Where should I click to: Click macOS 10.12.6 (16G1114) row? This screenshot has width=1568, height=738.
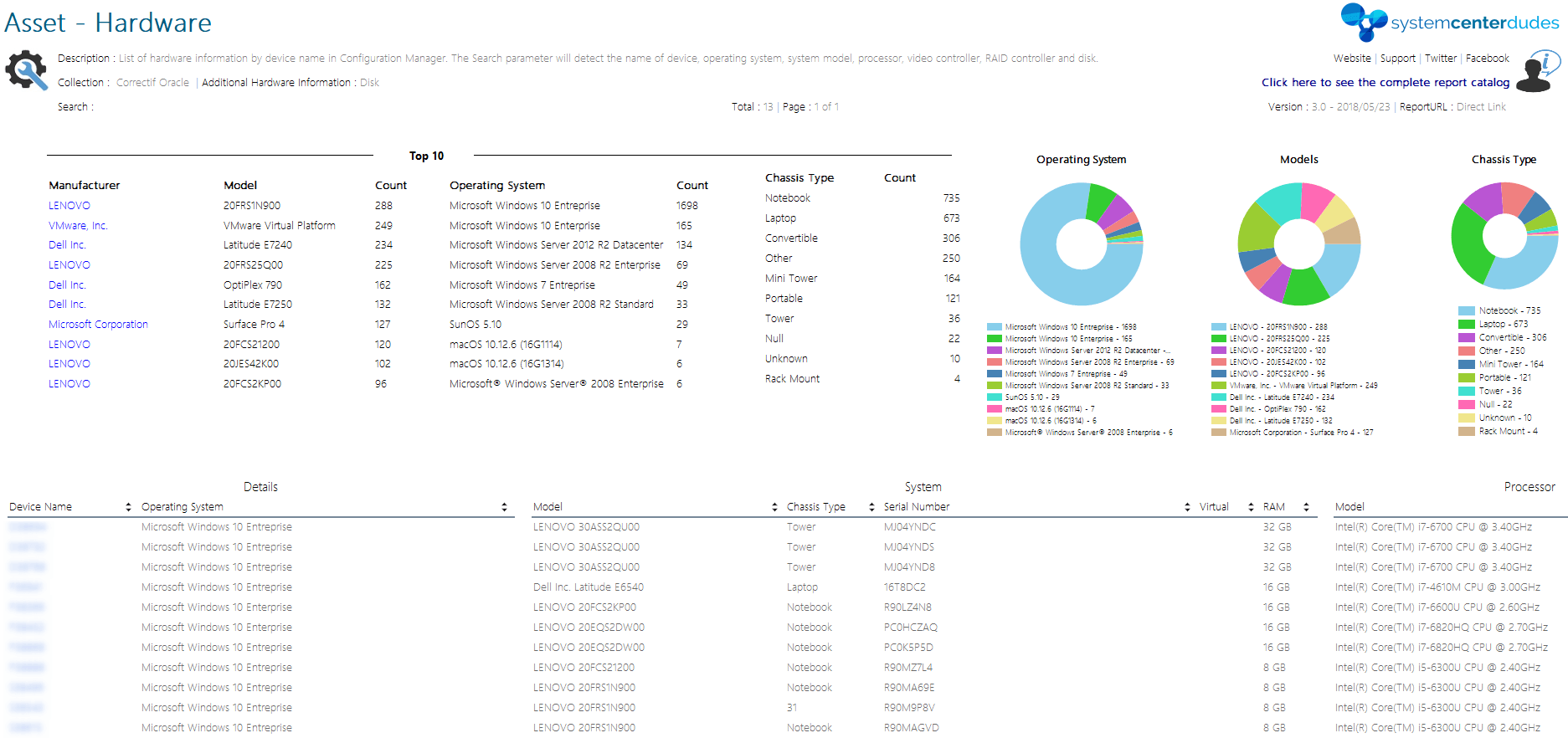(506, 345)
